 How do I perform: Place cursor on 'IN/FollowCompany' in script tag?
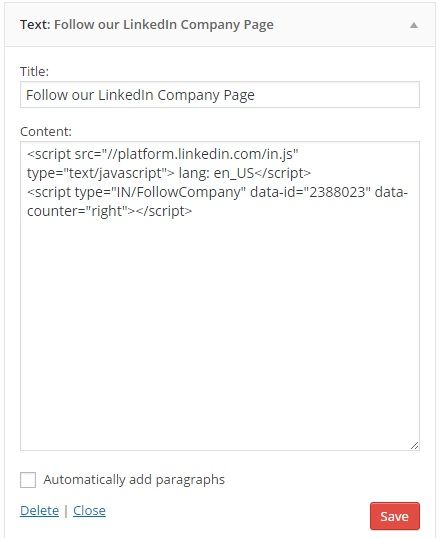[x=179, y=192]
